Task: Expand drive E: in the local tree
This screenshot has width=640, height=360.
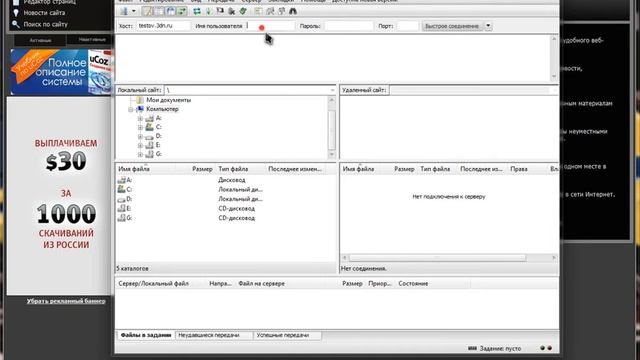Action: pos(140,145)
